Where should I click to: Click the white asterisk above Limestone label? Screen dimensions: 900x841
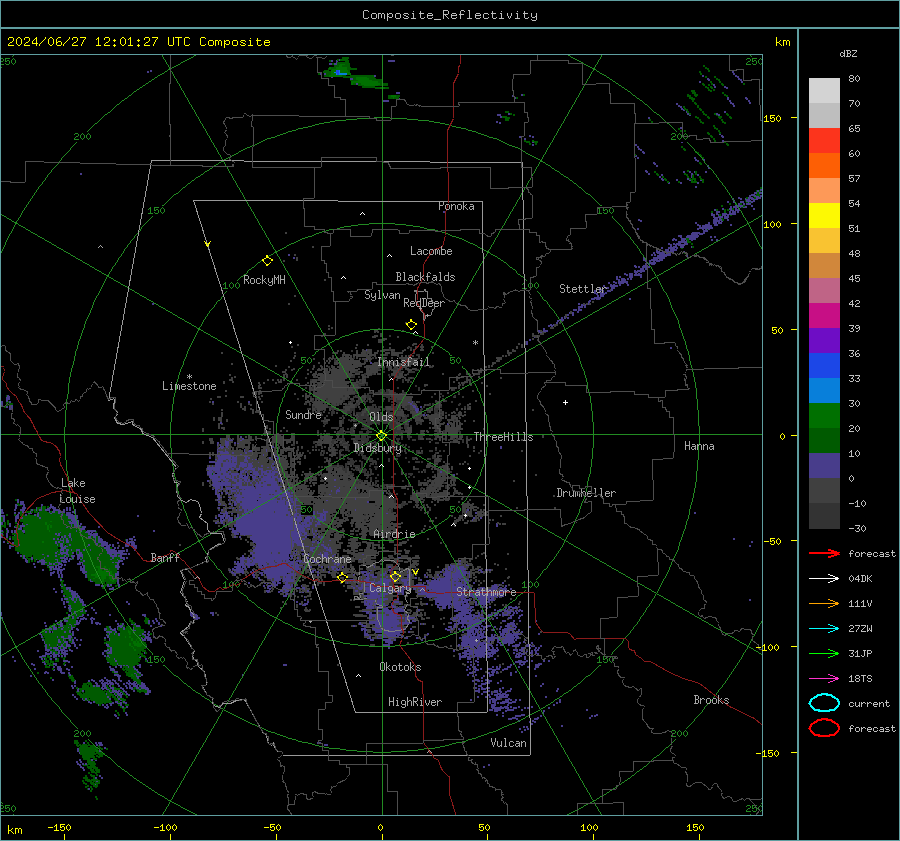pos(189,377)
